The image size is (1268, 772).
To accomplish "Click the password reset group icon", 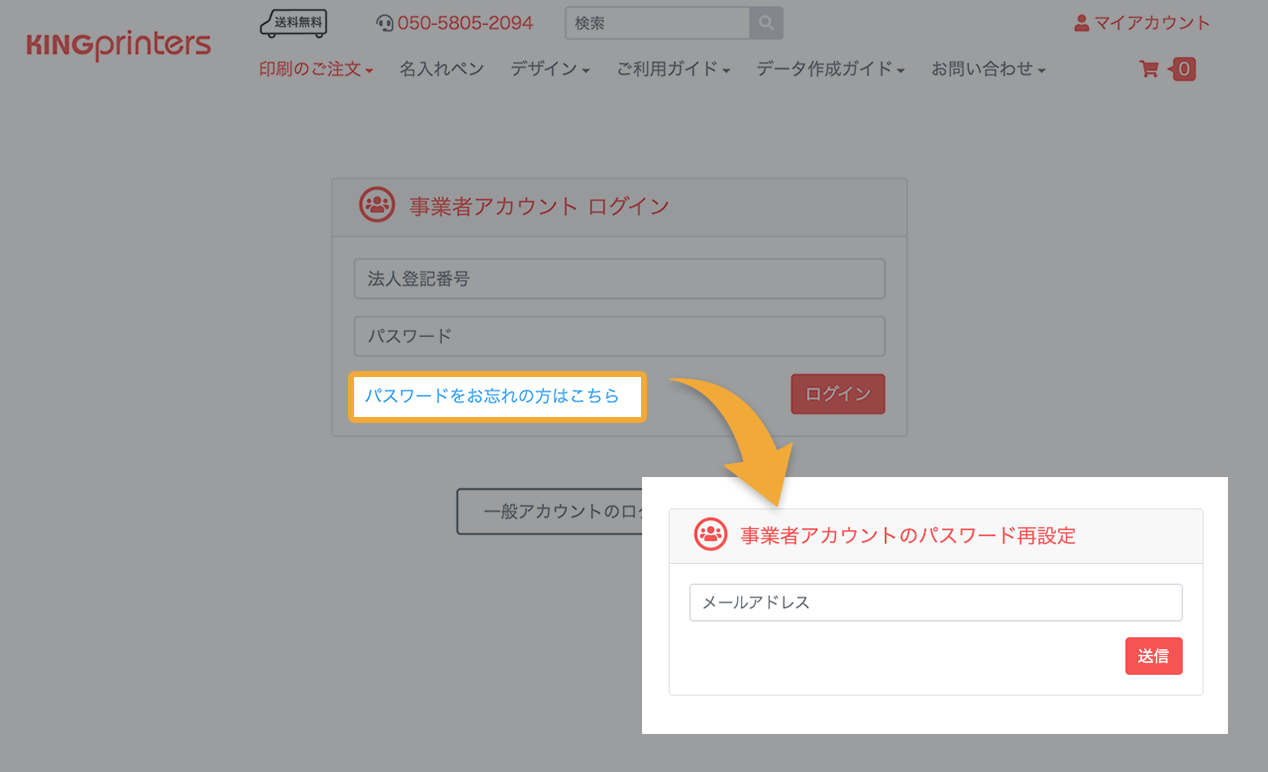I will coord(711,534).
